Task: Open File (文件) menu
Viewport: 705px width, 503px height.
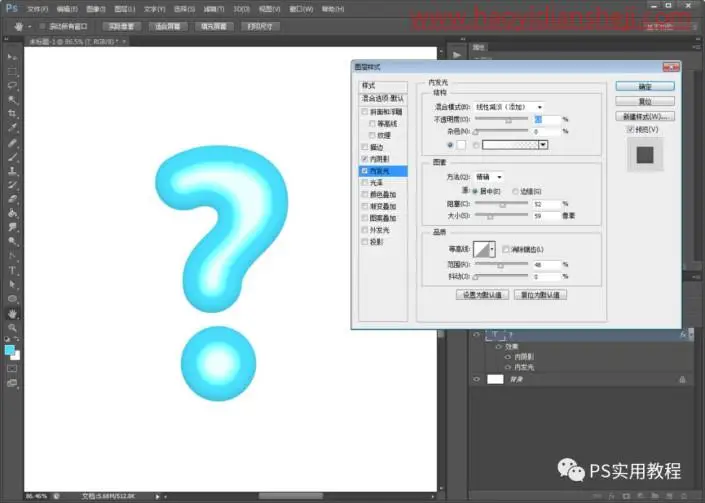Action: point(37,9)
